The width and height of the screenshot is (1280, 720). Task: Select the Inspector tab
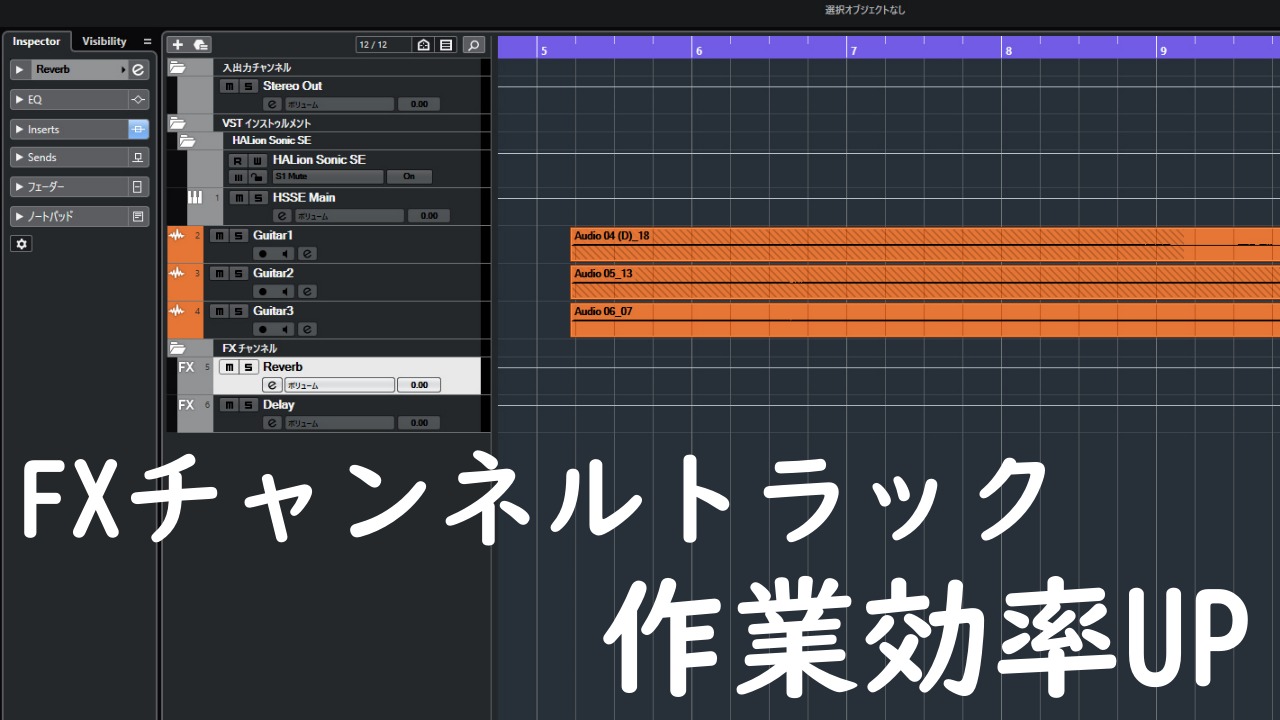point(36,41)
